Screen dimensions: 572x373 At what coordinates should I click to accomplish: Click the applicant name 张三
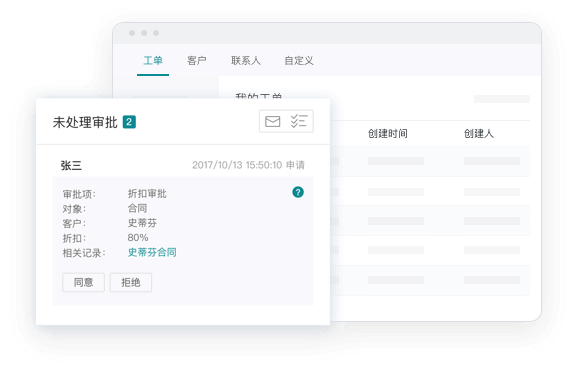(71, 166)
